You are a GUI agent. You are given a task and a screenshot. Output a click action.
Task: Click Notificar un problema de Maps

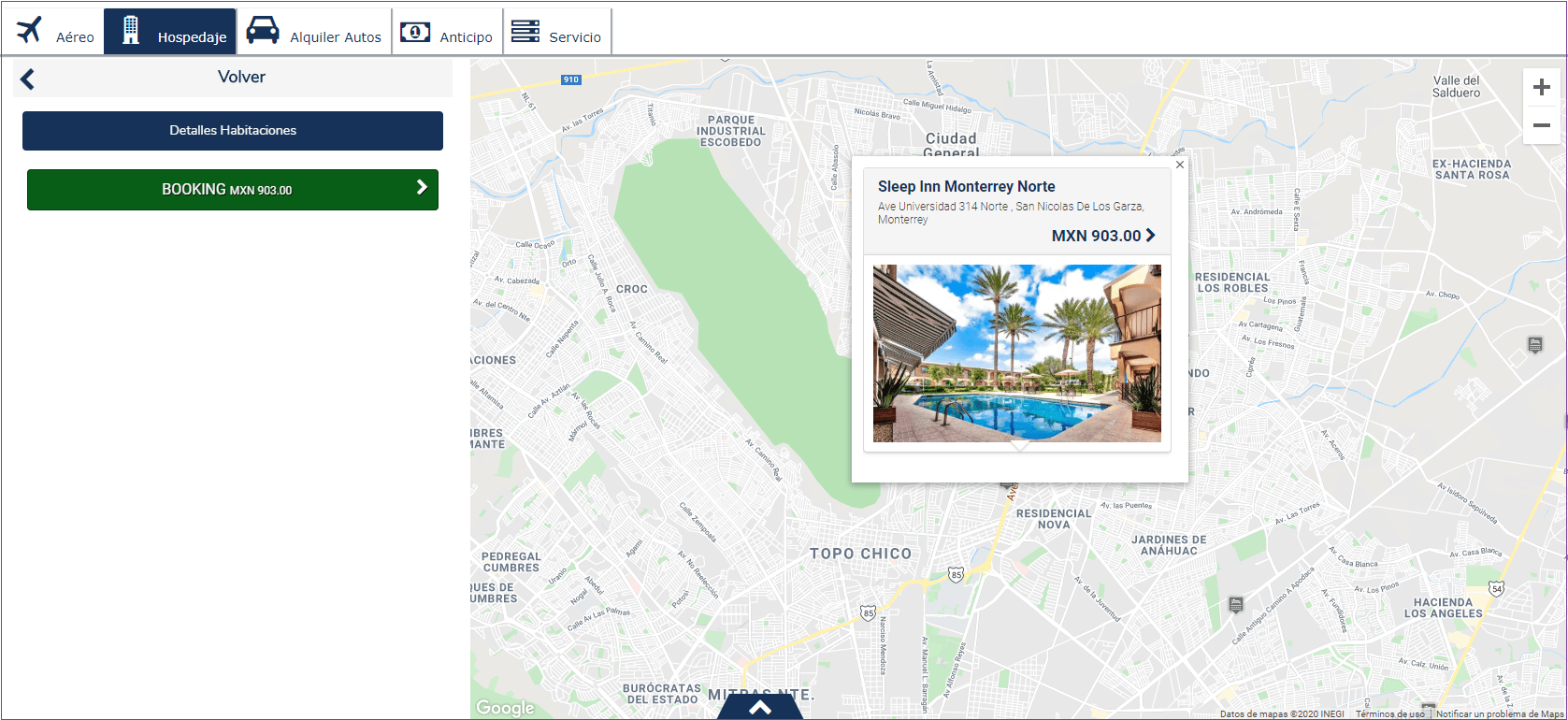1500,714
